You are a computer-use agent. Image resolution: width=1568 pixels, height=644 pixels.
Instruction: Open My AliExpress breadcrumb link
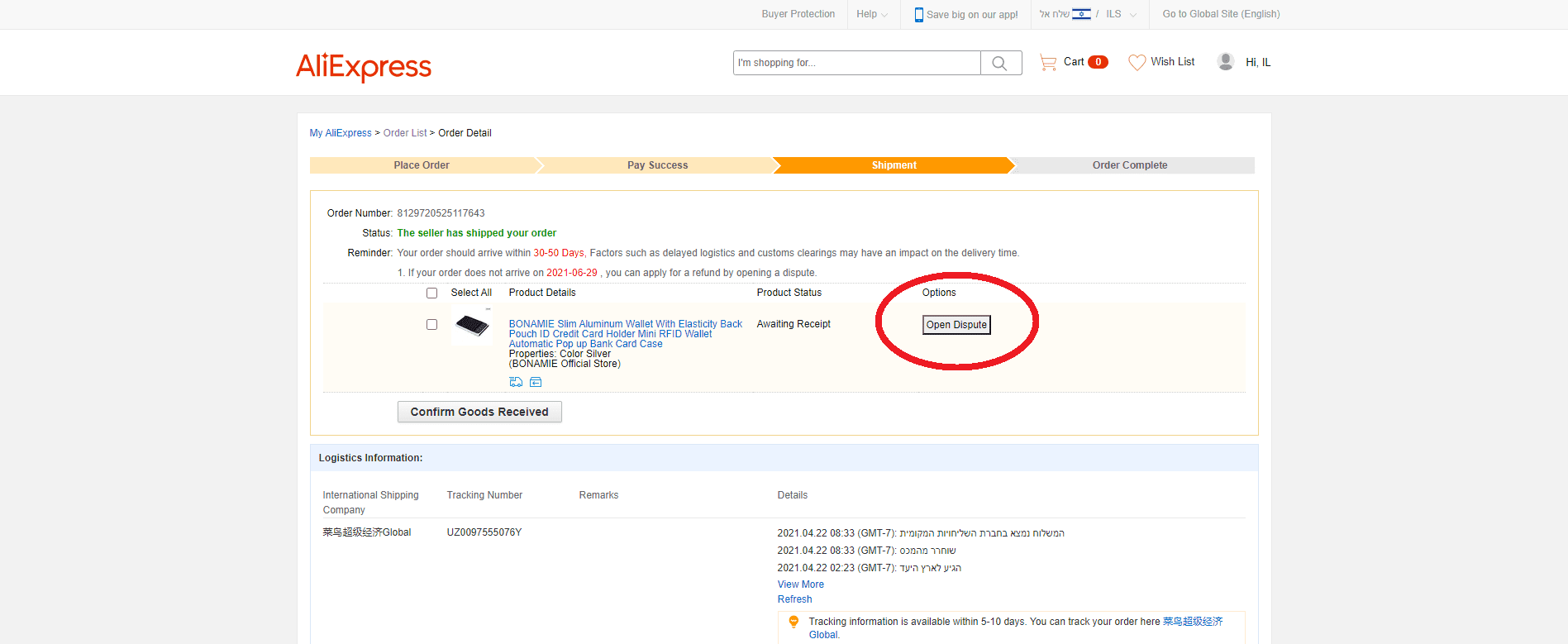pos(341,133)
